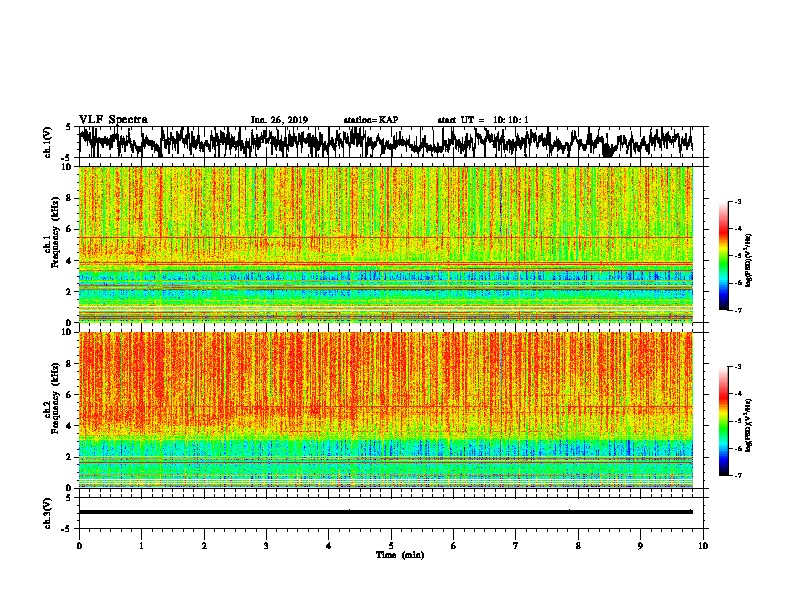
Task: Click time axis tick label "4"
Action: click(329, 546)
